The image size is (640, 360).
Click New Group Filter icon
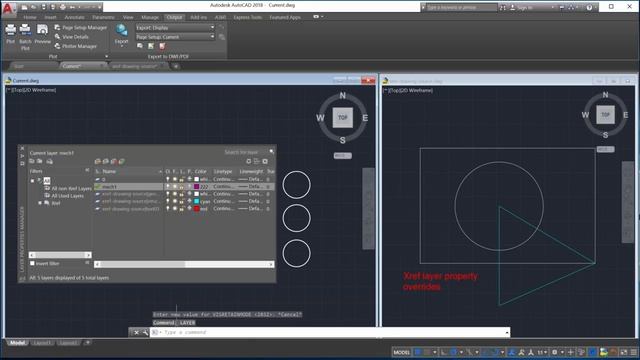click(40, 162)
